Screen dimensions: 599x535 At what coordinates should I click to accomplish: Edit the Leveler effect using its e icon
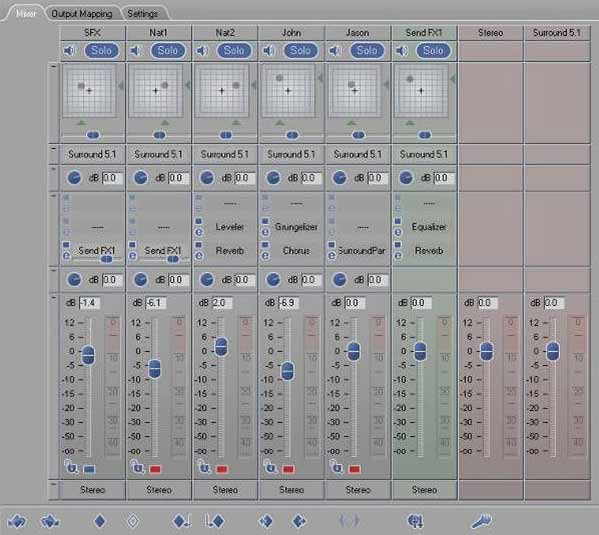[199, 232]
